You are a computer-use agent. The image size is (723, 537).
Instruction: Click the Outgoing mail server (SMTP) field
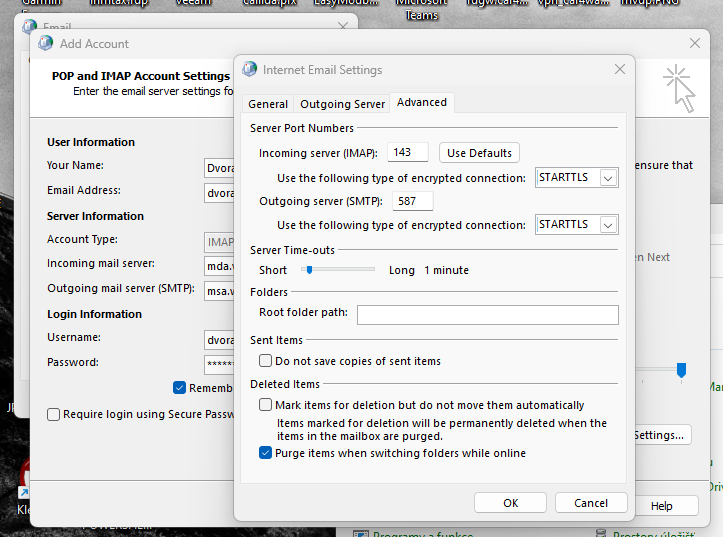(219, 291)
